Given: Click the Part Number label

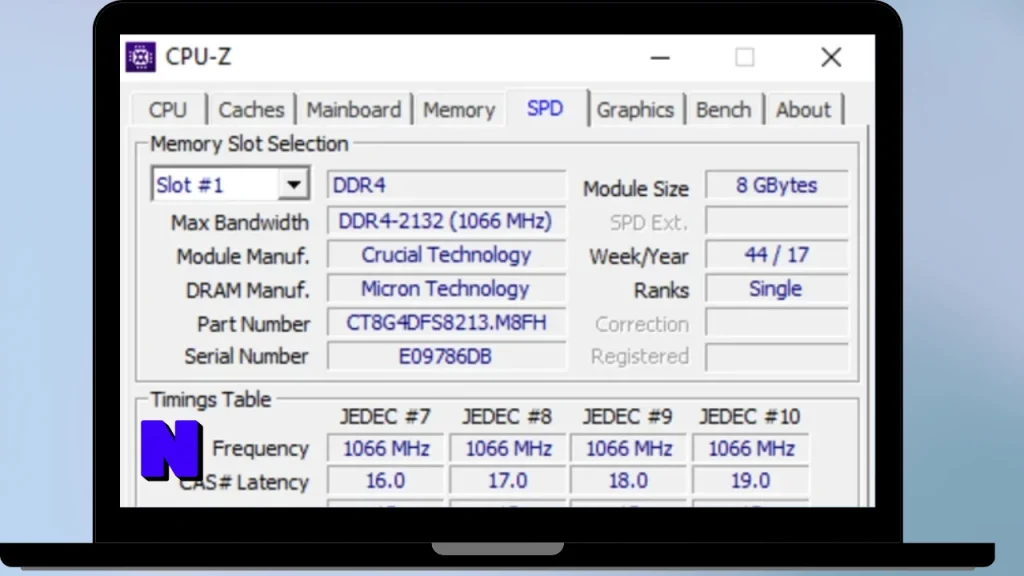Looking at the screenshot, I should tap(253, 324).
